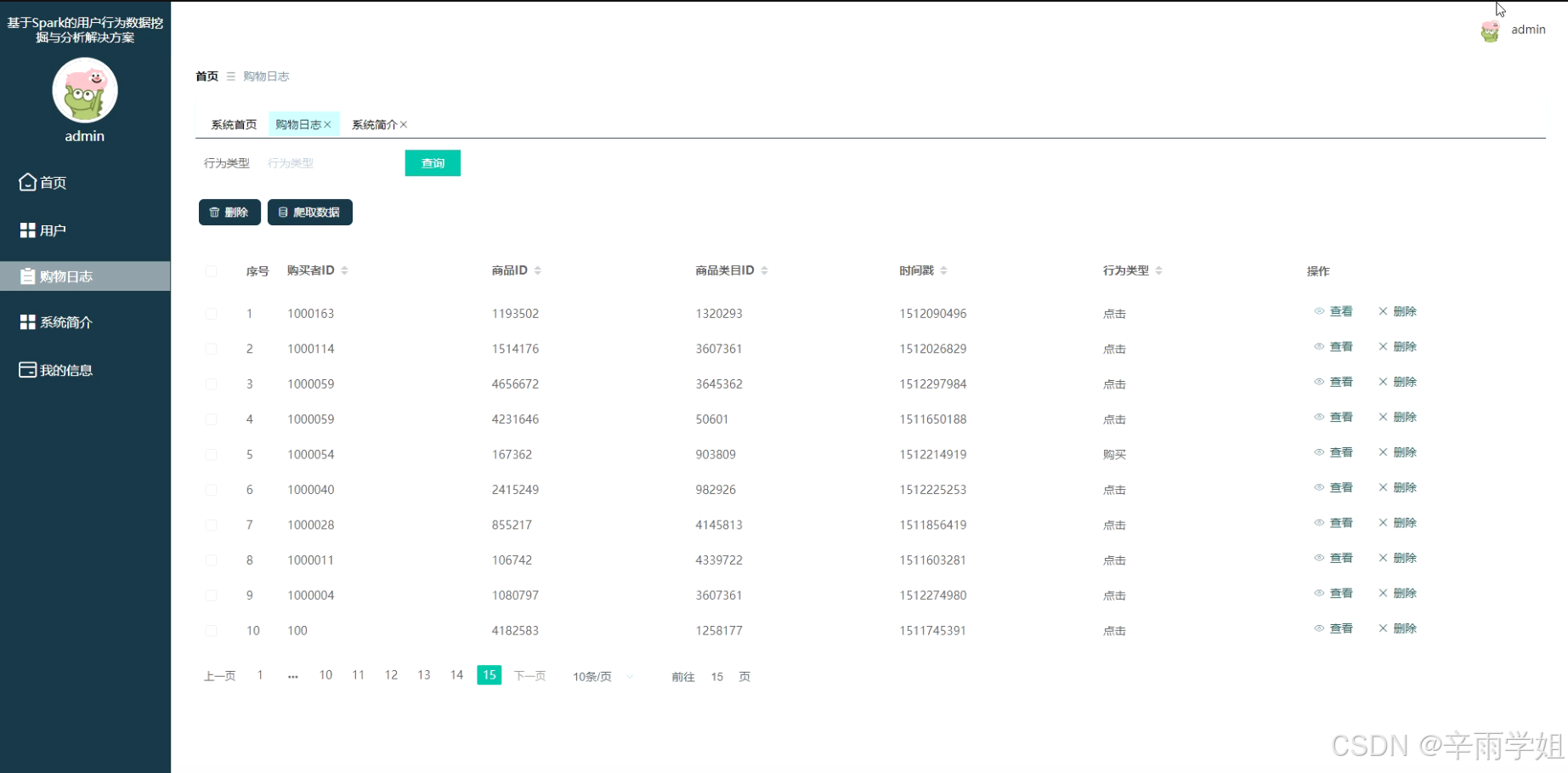Click the admin avatar in the top right
The height and width of the screenshot is (773, 1568).
coord(1490,30)
